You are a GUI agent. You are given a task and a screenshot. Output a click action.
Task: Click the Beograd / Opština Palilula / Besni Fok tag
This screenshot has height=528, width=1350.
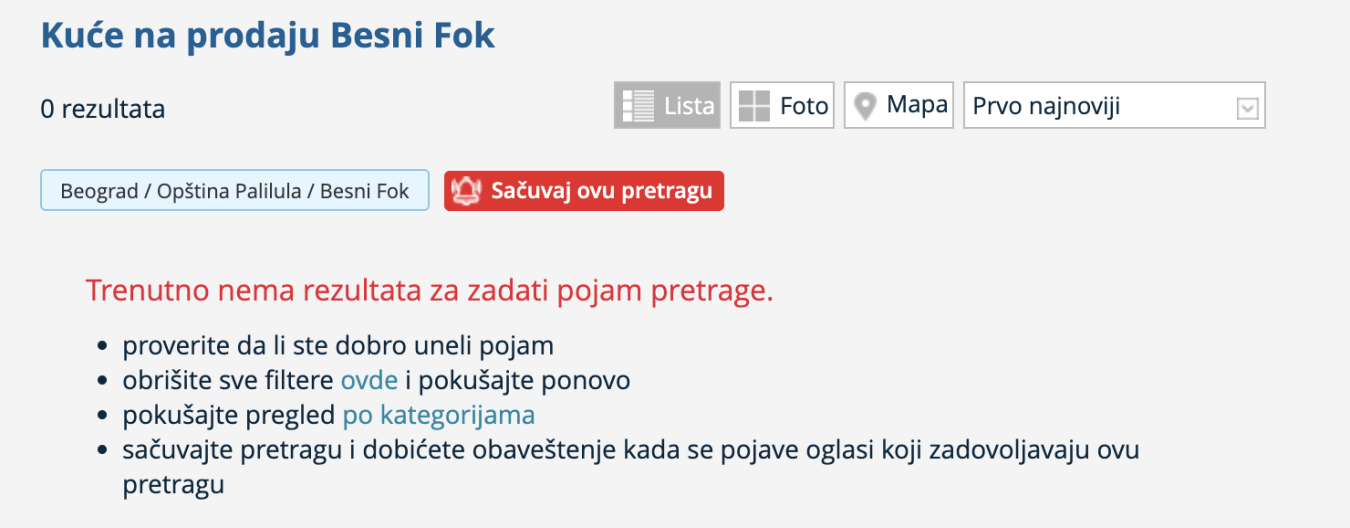tap(235, 191)
